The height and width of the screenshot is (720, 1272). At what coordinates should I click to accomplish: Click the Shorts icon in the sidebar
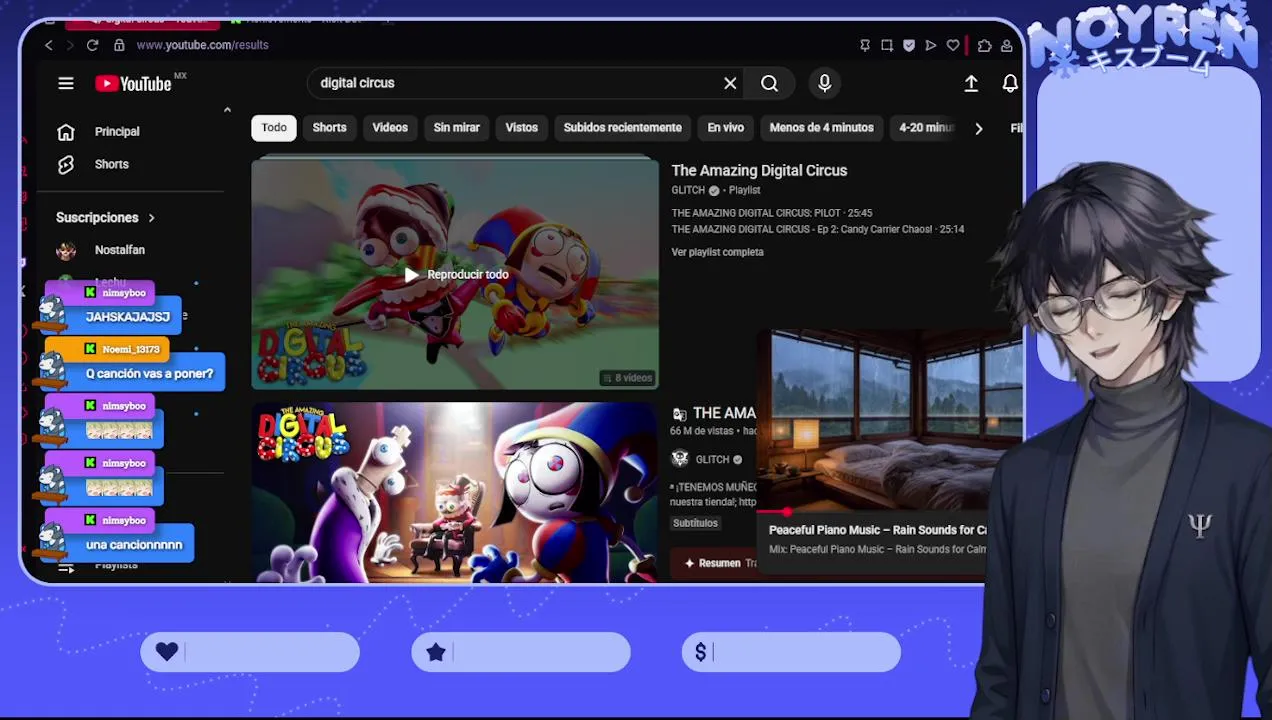(66, 164)
